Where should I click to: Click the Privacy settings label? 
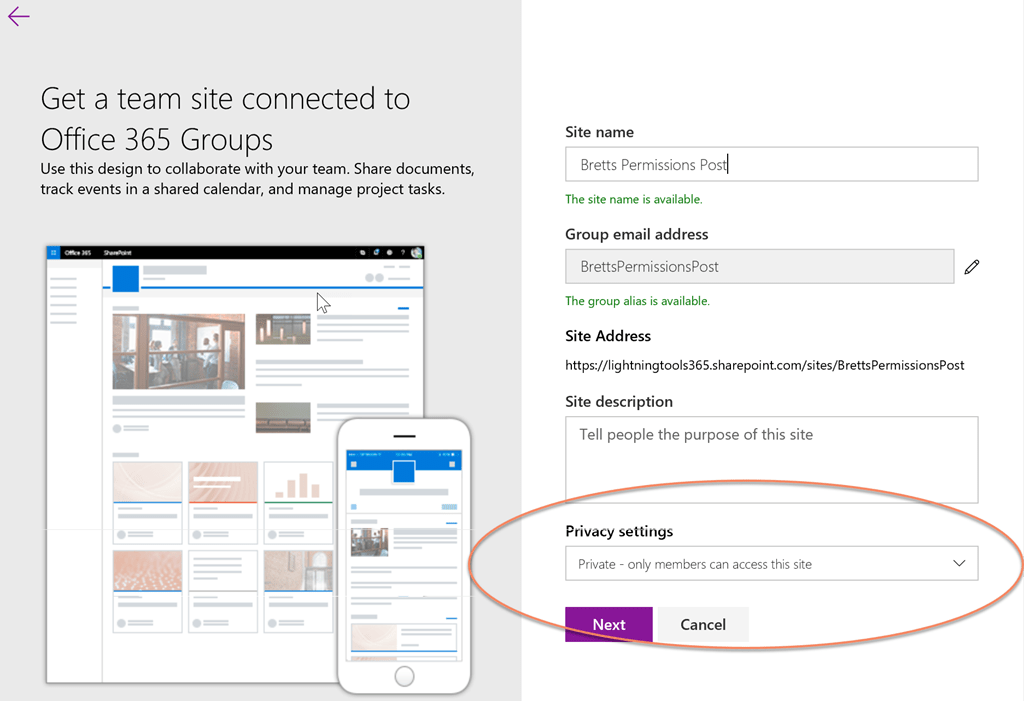point(619,531)
